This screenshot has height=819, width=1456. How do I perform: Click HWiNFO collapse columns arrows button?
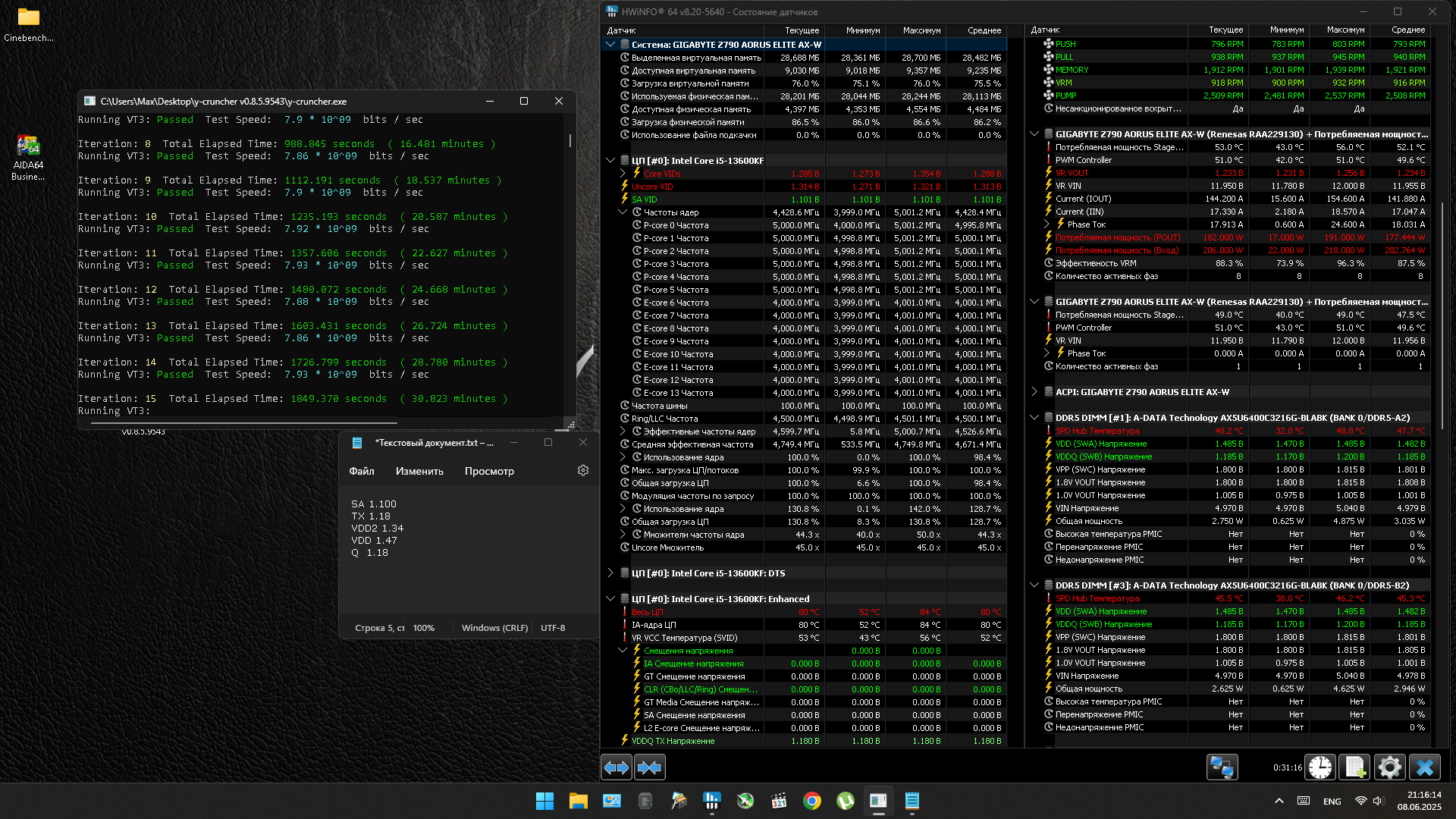(649, 767)
